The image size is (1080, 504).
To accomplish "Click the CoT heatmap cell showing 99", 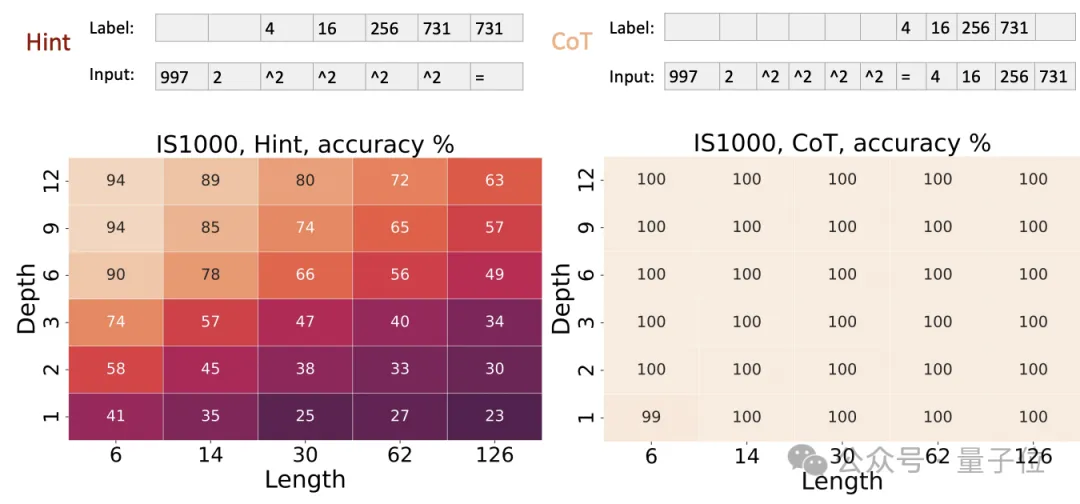I will coord(651,416).
